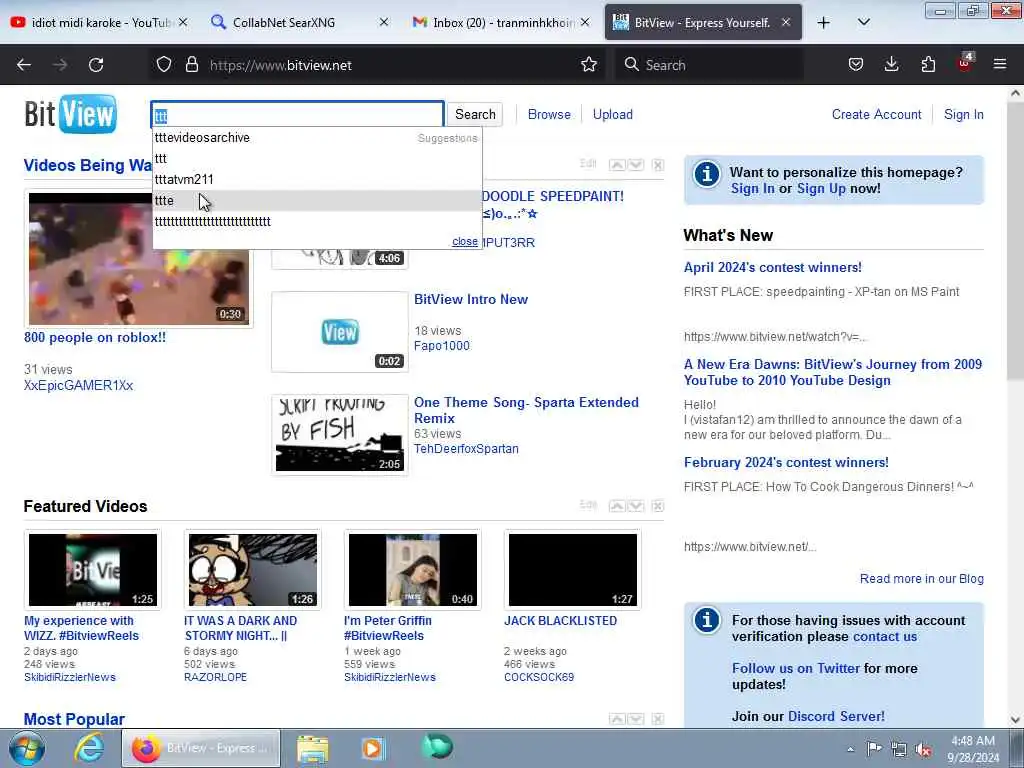Move Featured Videos section up
This screenshot has height=768, width=1024.
(616, 505)
